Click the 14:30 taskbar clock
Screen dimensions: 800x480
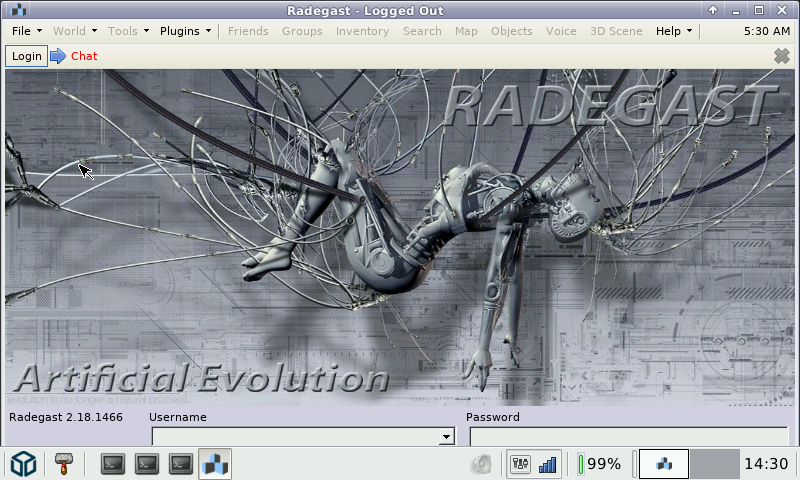[766, 464]
